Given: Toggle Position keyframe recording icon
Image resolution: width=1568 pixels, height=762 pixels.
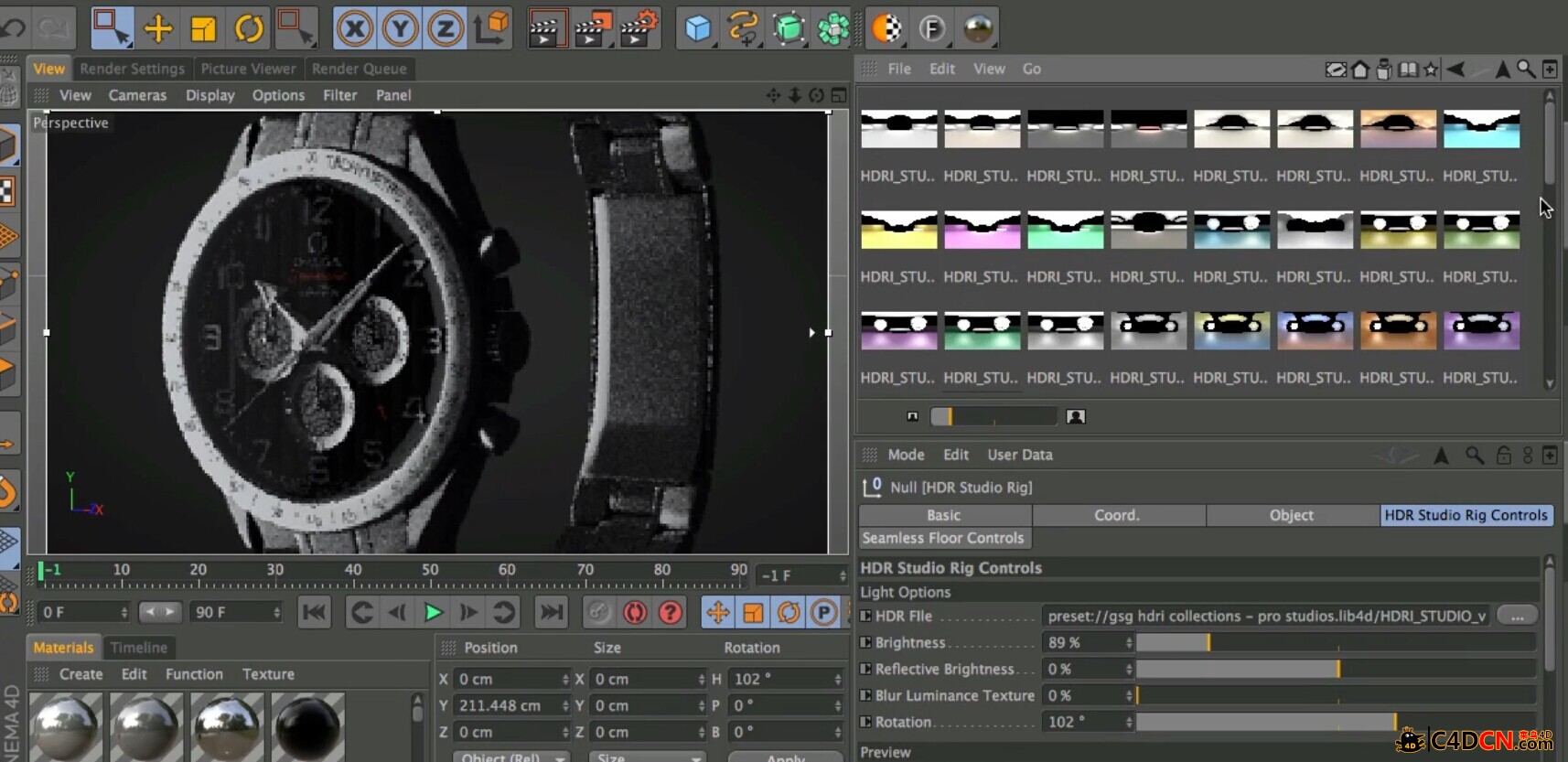Looking at the screenshot, I should click(718, 612).
